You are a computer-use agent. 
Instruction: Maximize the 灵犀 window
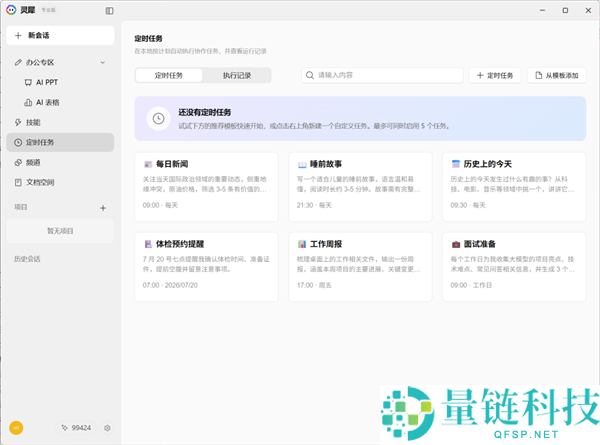pos(565,10)
